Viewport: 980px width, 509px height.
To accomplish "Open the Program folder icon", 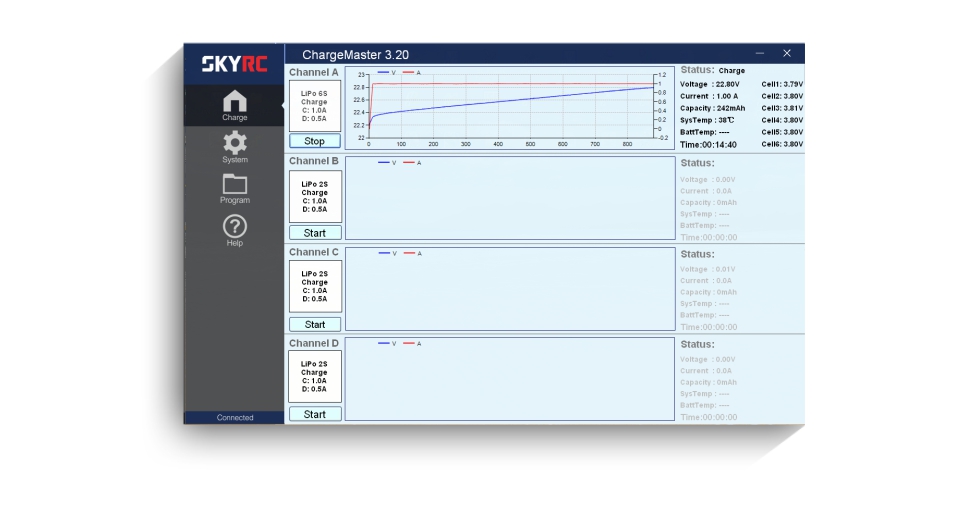I will pos(234,189).
